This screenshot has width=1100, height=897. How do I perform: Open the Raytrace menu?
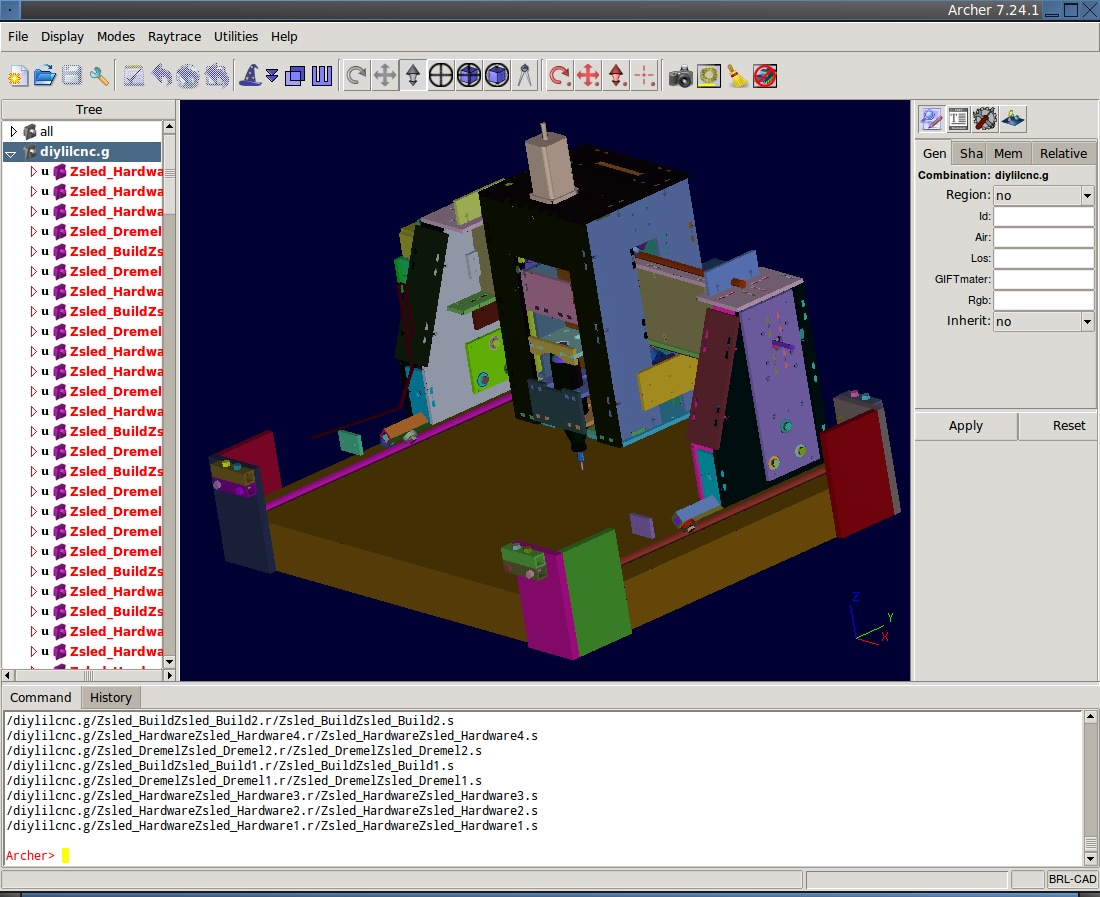174,36
